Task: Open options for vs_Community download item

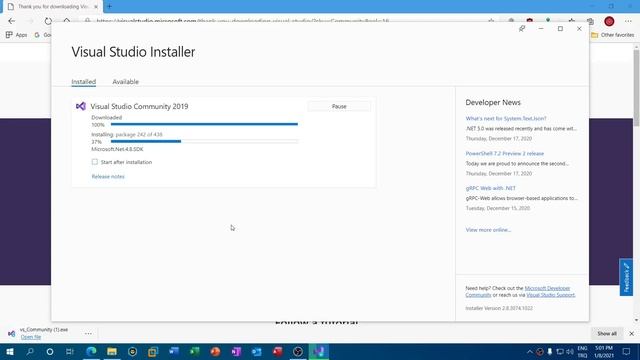Action: [x=88, y=333]
